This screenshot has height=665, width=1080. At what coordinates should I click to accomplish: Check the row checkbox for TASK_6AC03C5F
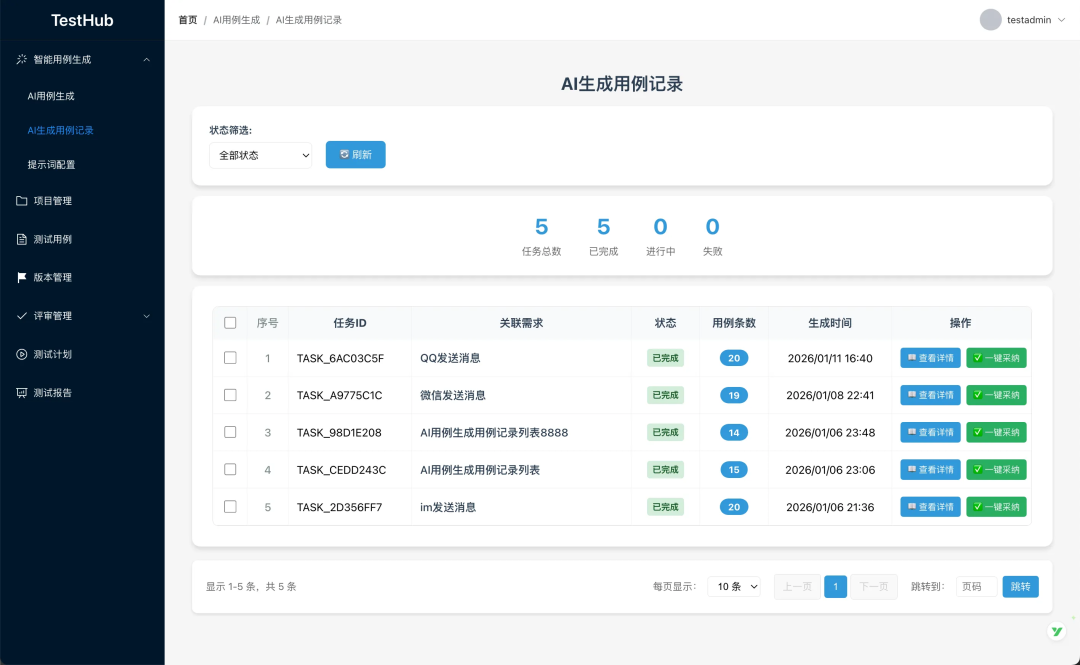pos(230,357)
